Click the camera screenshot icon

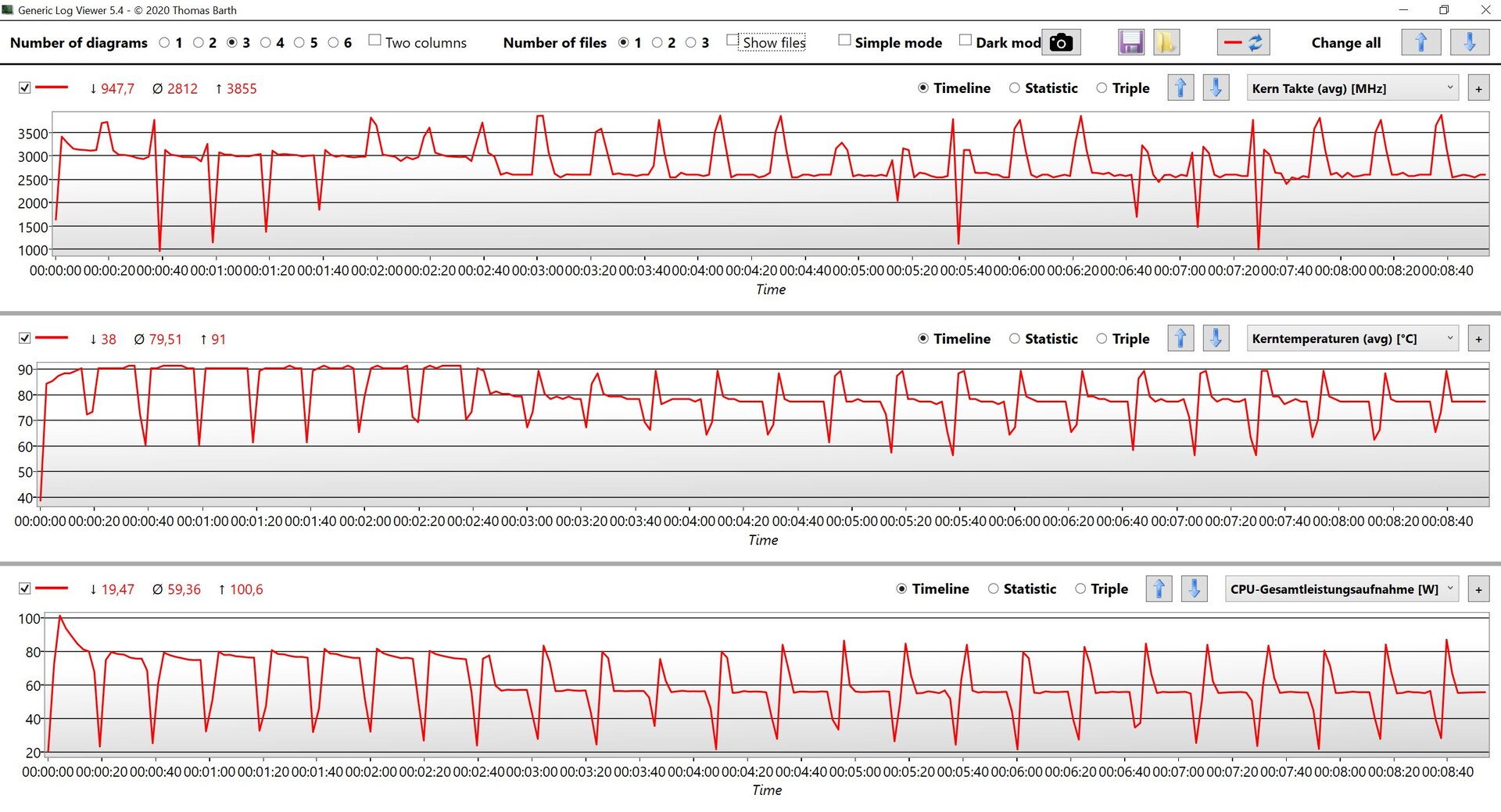pos(1061,42)
